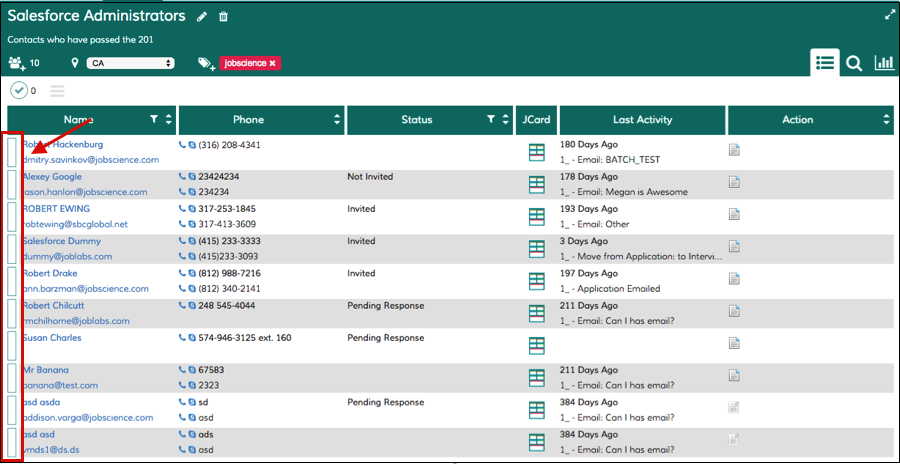Open Susan Charles contact link

(x=52, y=338)
